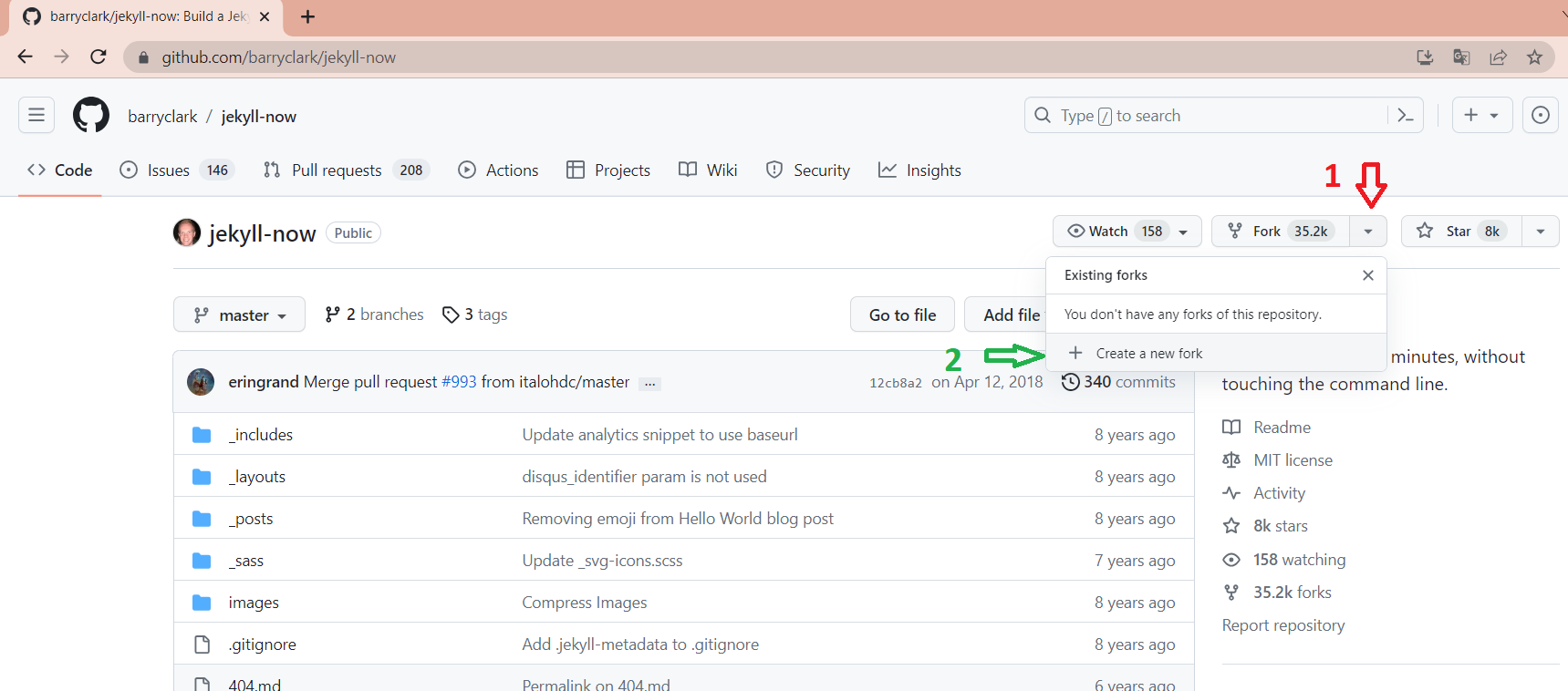Focus the Type / to search box
The width and height of the screenshot is (1568, 691).
click(1222, 116)
